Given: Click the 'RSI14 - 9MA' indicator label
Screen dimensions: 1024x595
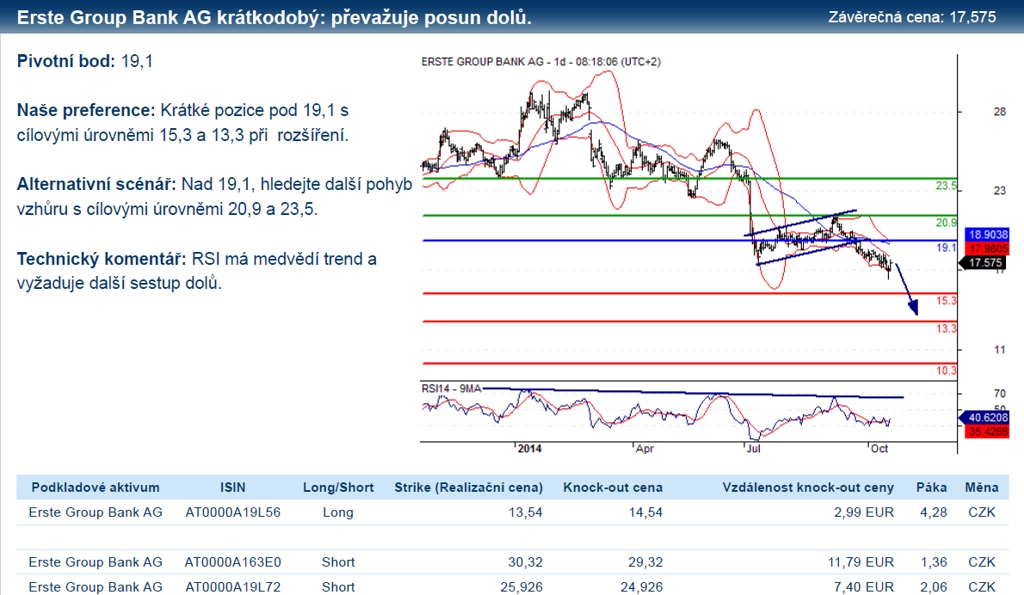Looking at the screenshot, I should pyautogui.click(x=451, y=389).
